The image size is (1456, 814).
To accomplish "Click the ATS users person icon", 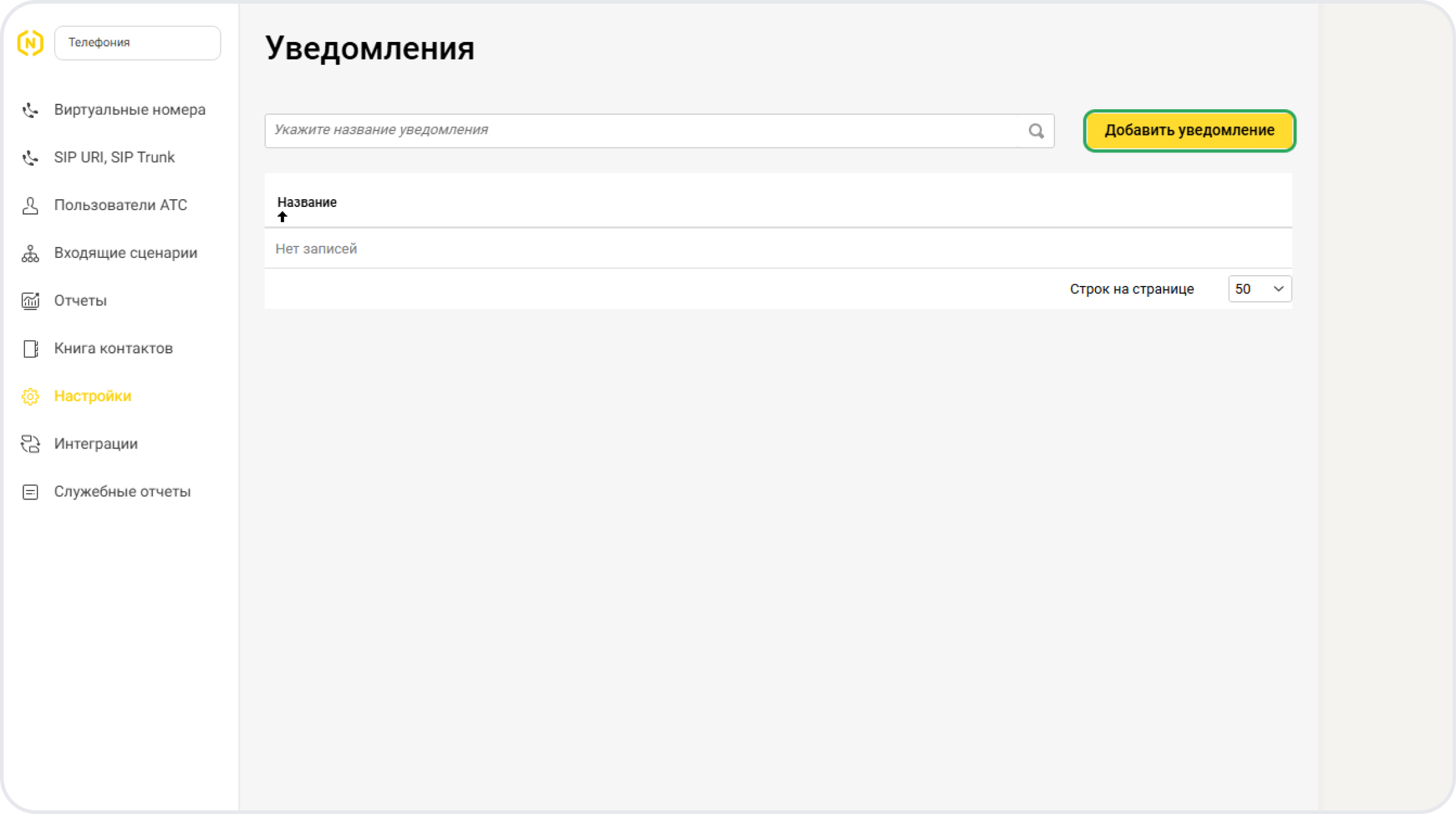I will [30, 206].
